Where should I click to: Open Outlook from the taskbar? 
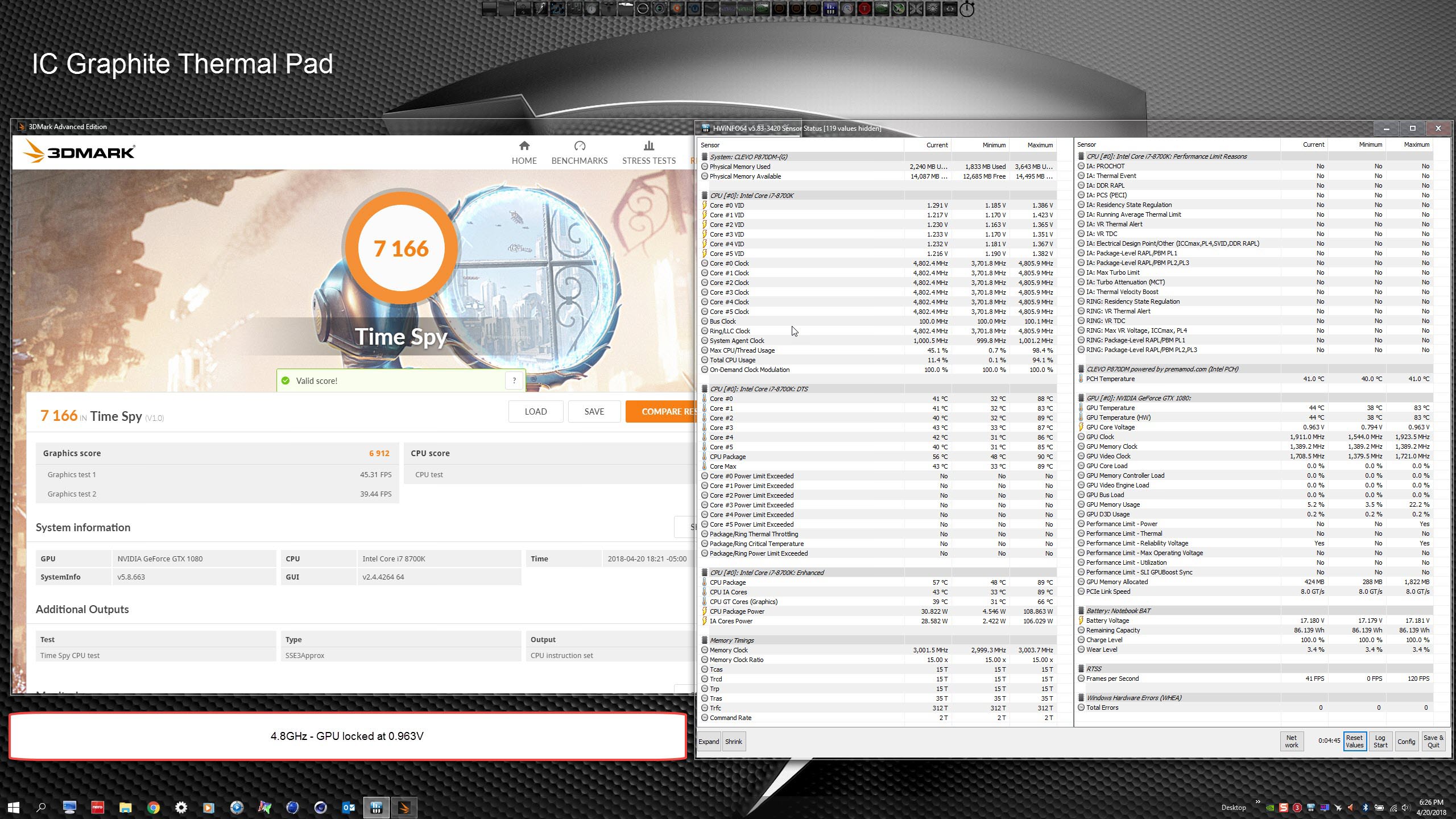point(348,807)
